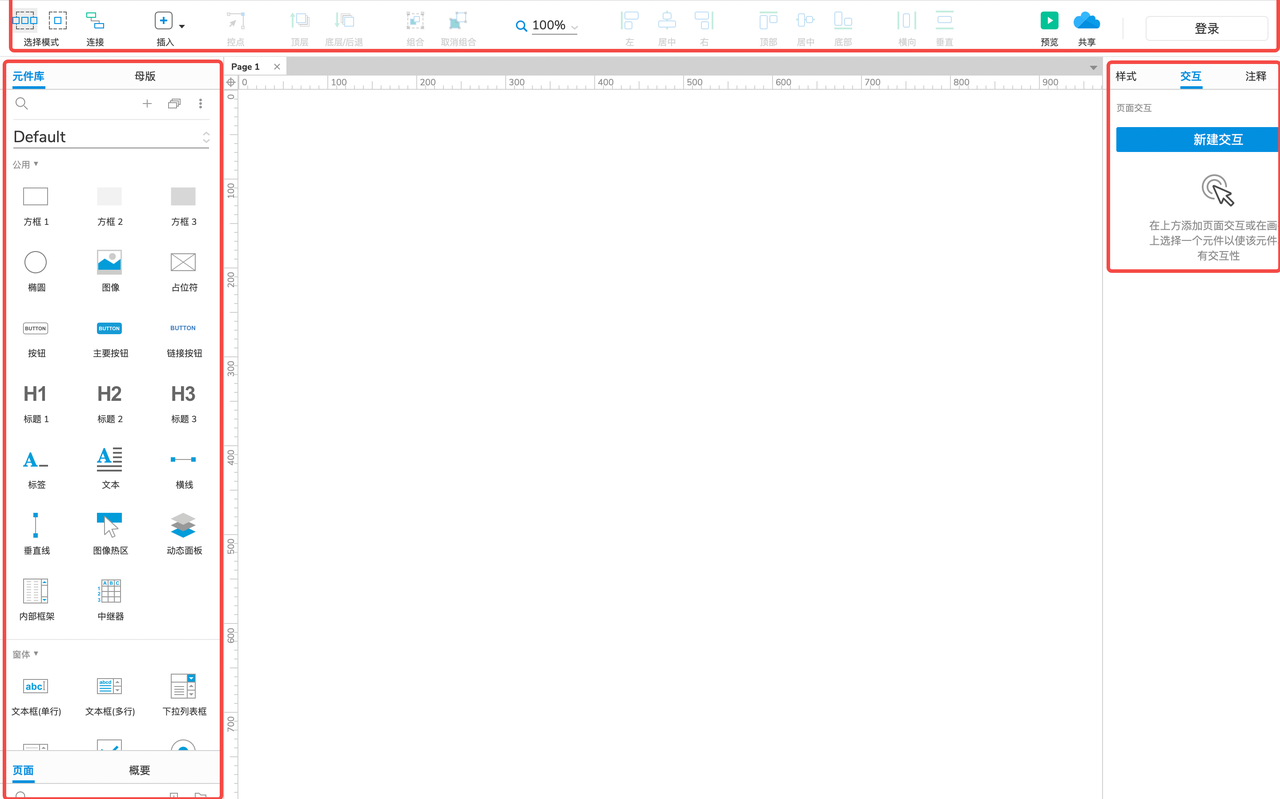
Task: Open the 插入 dropdown arrow
Action: [182, 26]
